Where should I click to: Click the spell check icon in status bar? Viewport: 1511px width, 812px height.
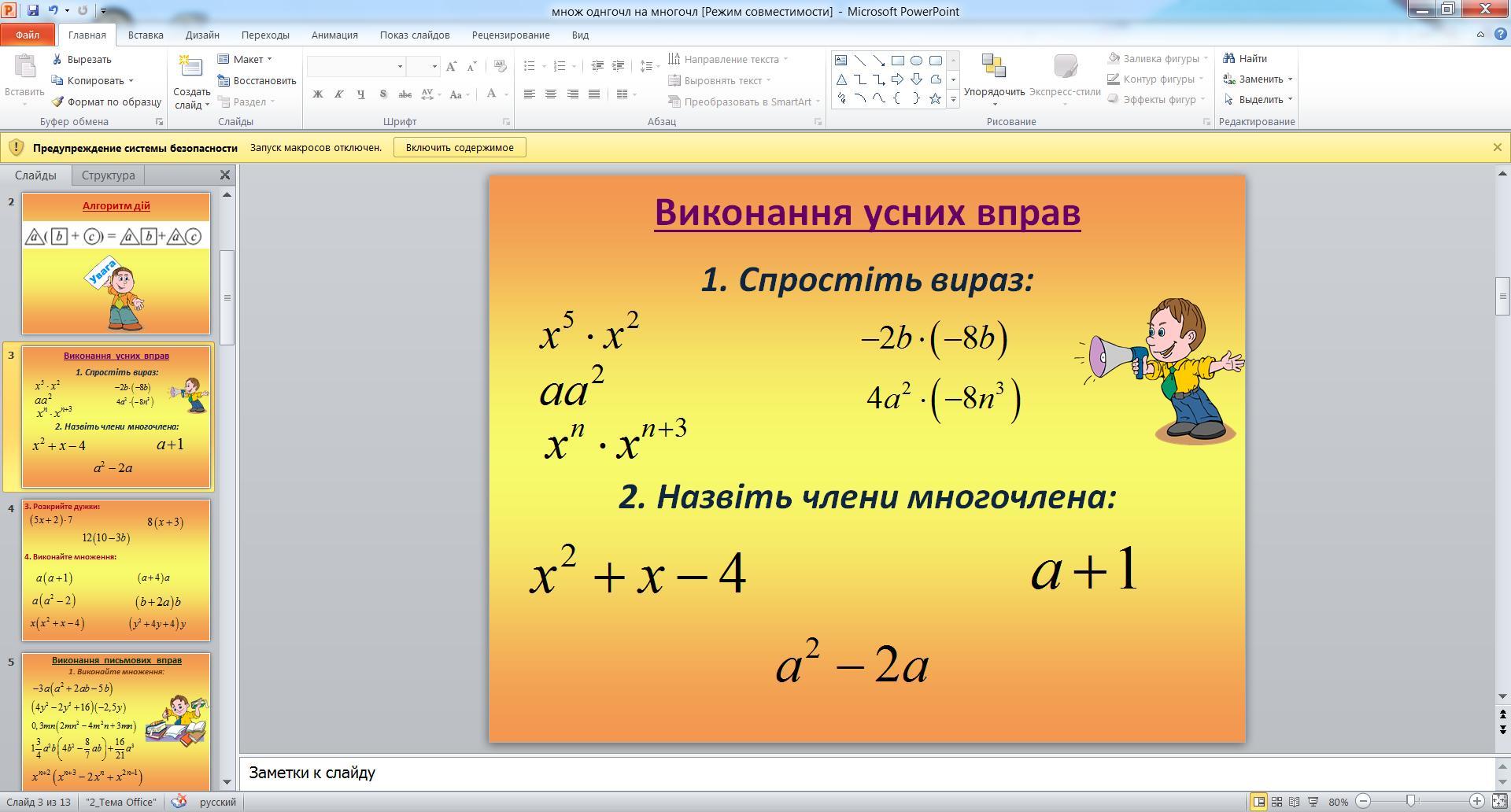coord(179,802)
